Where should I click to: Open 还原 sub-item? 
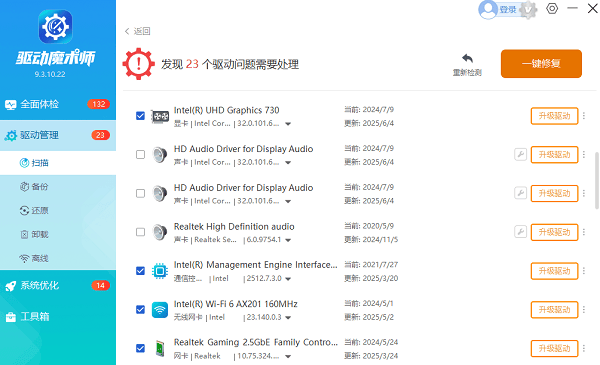[x=58, y=210]
